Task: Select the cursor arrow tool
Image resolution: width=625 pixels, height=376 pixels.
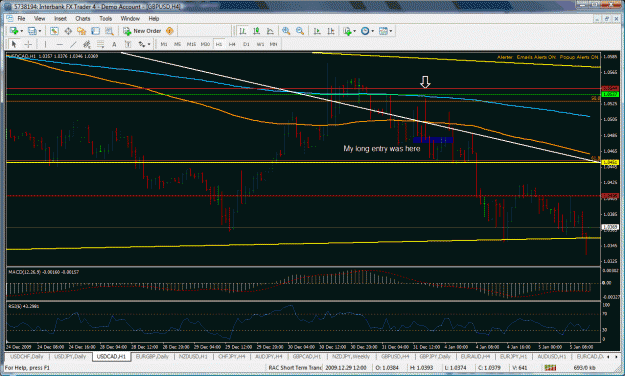Action: [14, 44]
